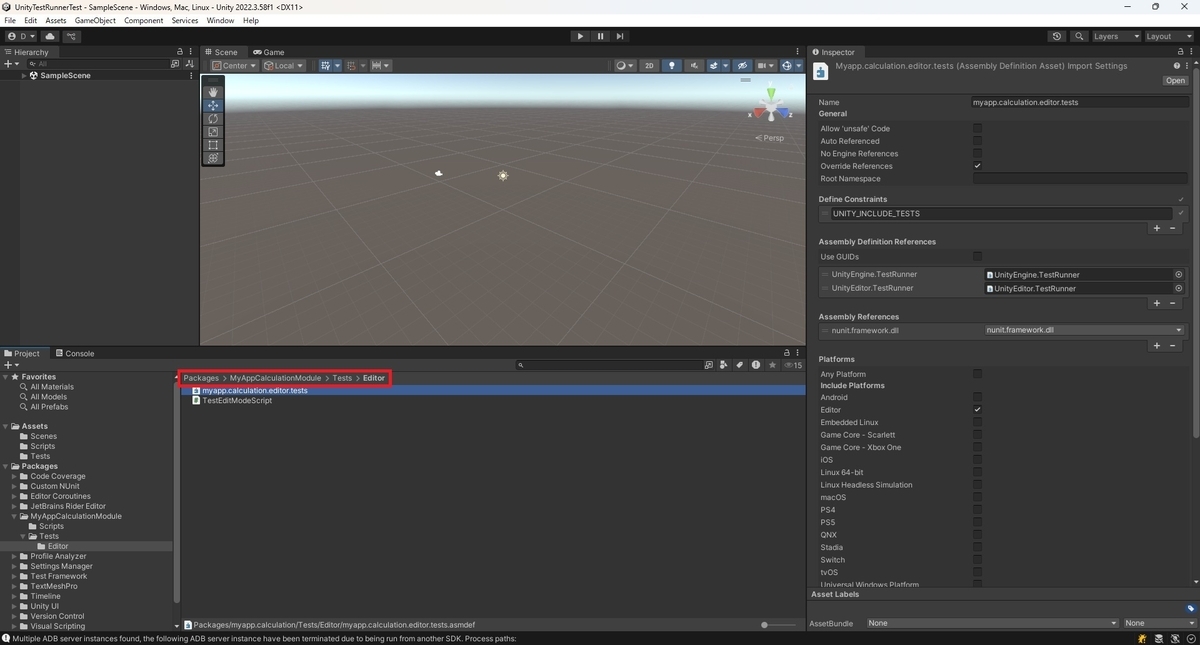Select the Rect tool in Scene
Viewport: 1200px width, 645px height.
tap(213, 145)
